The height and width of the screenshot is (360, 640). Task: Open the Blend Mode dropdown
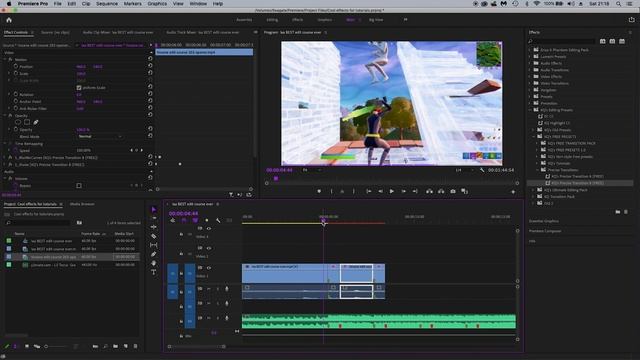(x=100, y=136)
